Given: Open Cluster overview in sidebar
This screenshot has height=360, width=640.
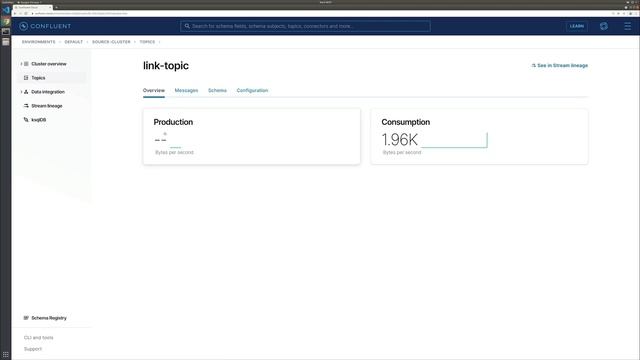Looking at the screenshot, I should [49, 64].
